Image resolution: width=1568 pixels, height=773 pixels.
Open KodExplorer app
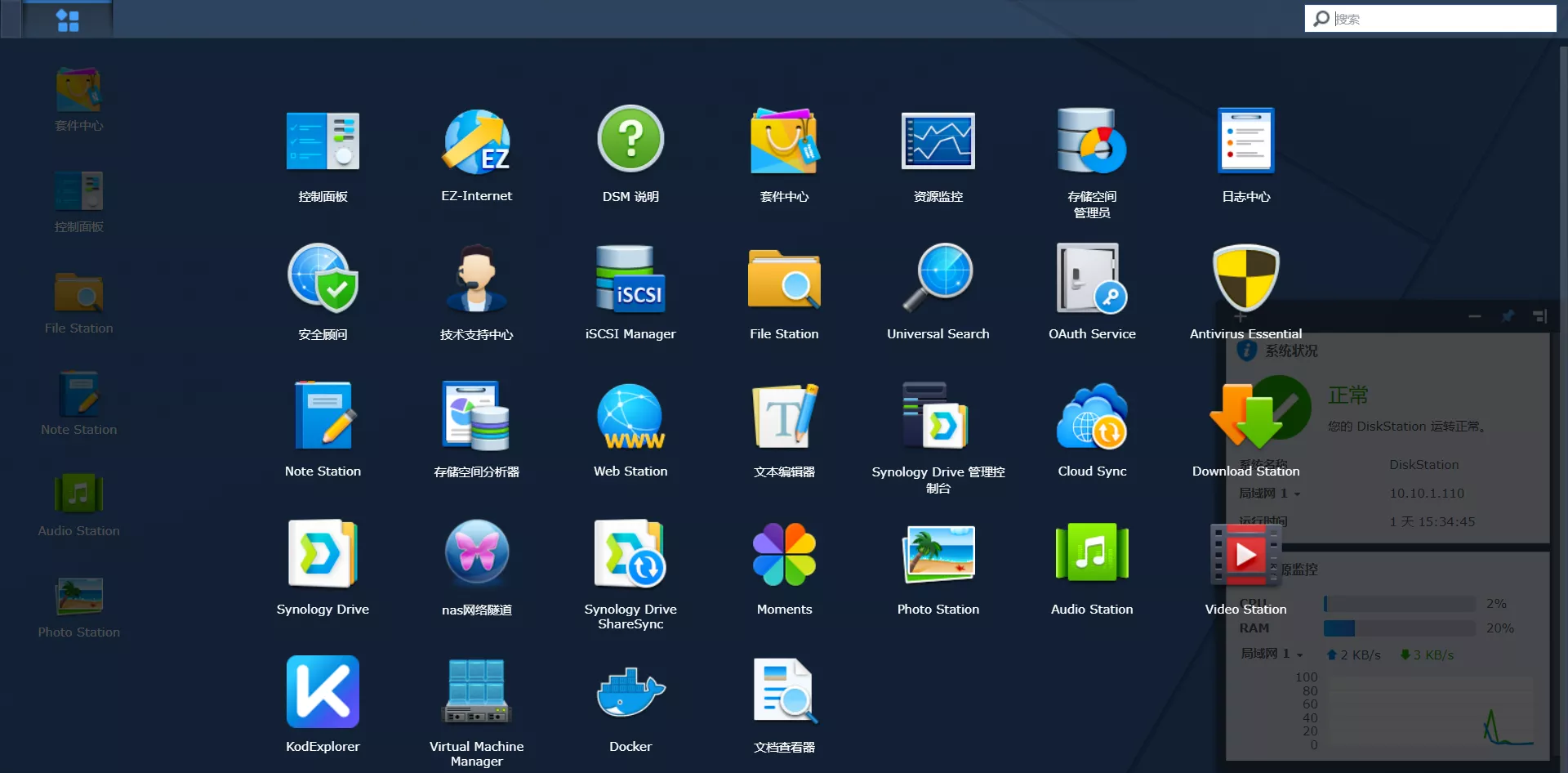(x=323, y=693)
